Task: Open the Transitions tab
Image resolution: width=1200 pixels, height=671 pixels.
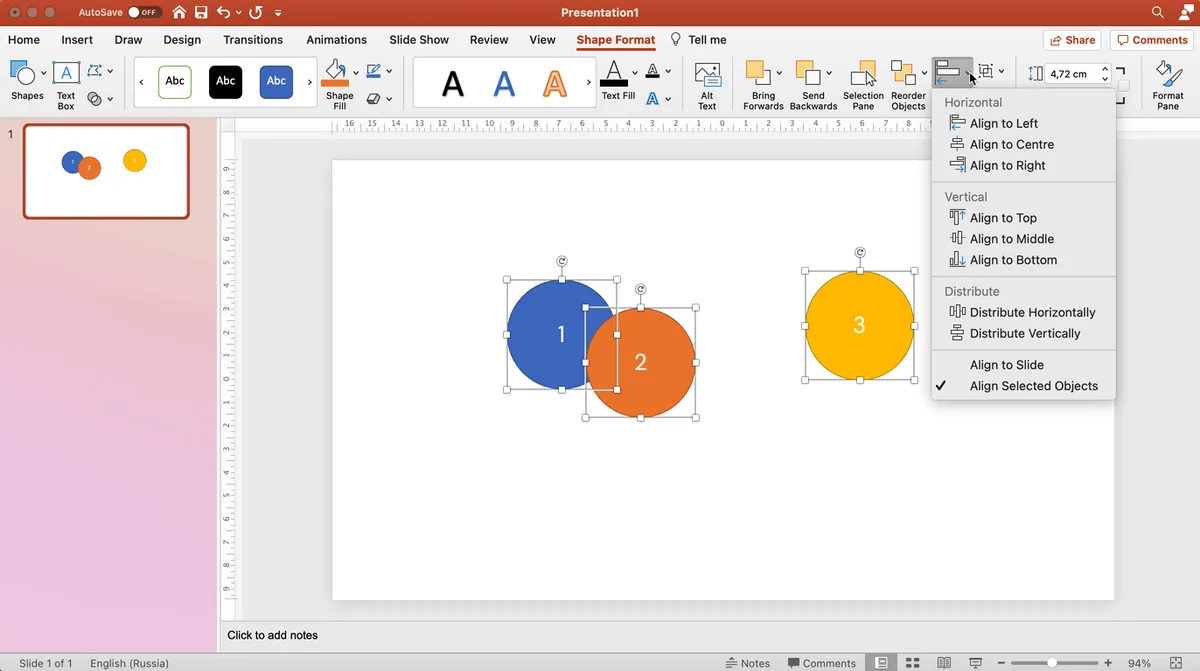Action: [253, 40]
